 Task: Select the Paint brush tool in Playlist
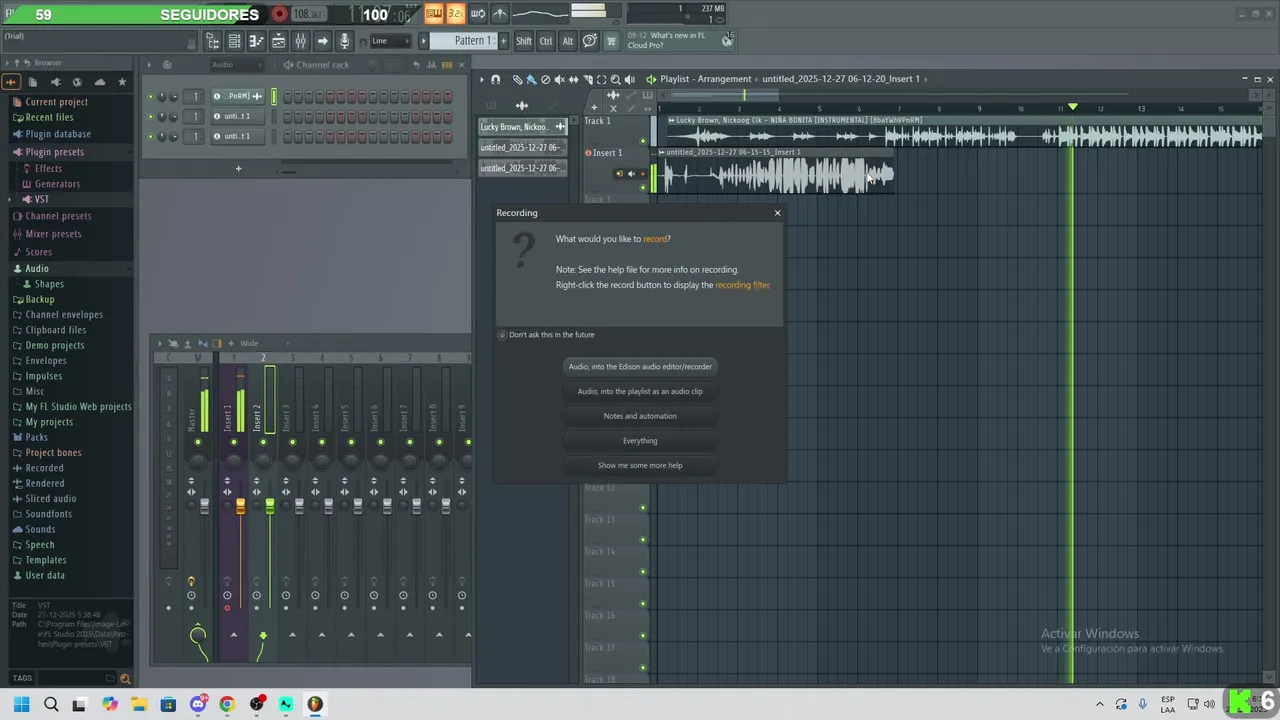point(531,79)
